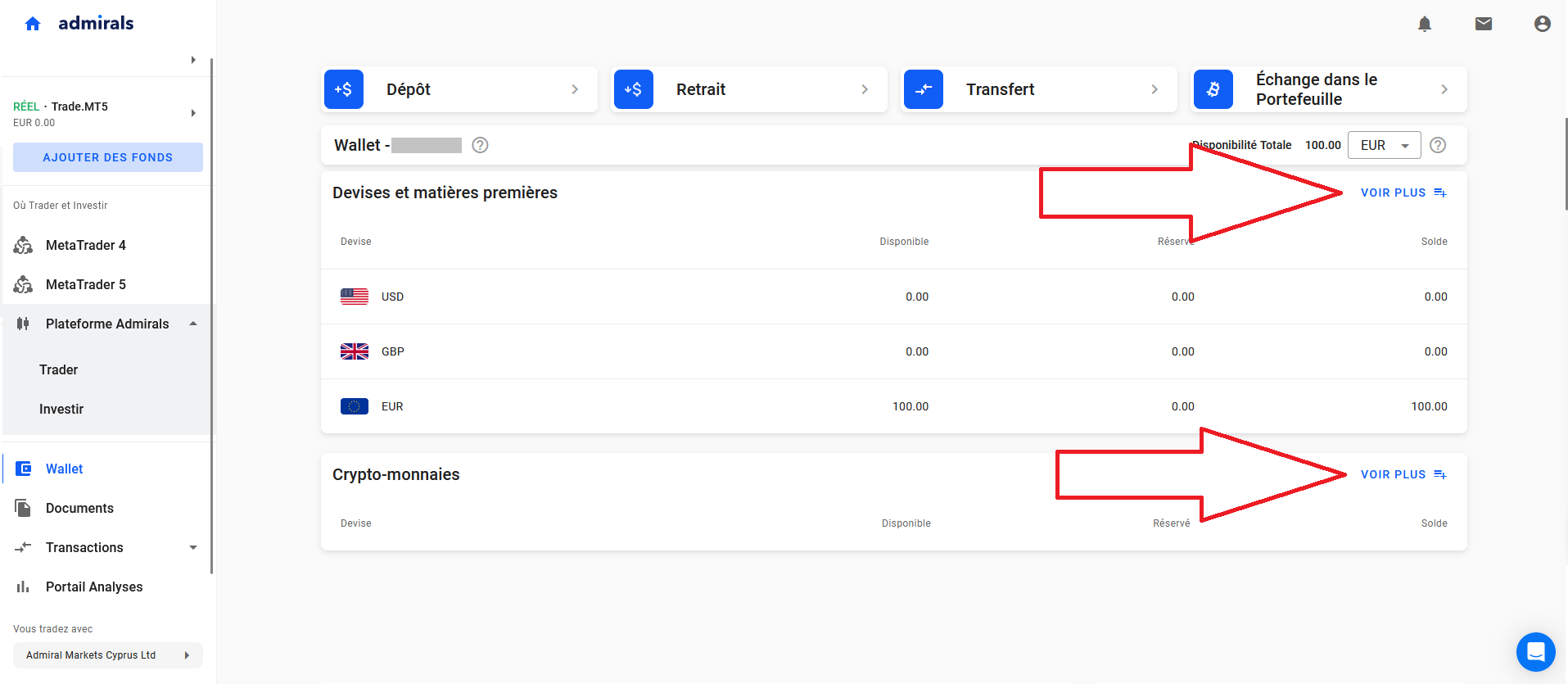The width and height of the screenshot is (1568, 684).
Task: Click EUR disponible value 100.00
Action: [911, 406]
